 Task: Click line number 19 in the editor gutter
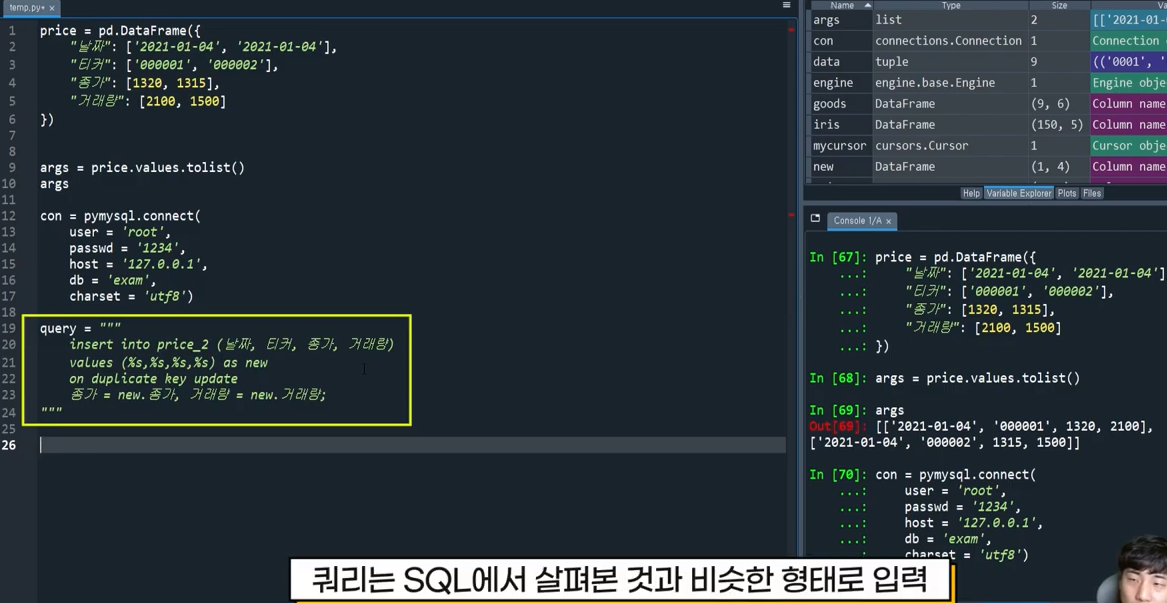pyautogui.click(x=9, y=328)
